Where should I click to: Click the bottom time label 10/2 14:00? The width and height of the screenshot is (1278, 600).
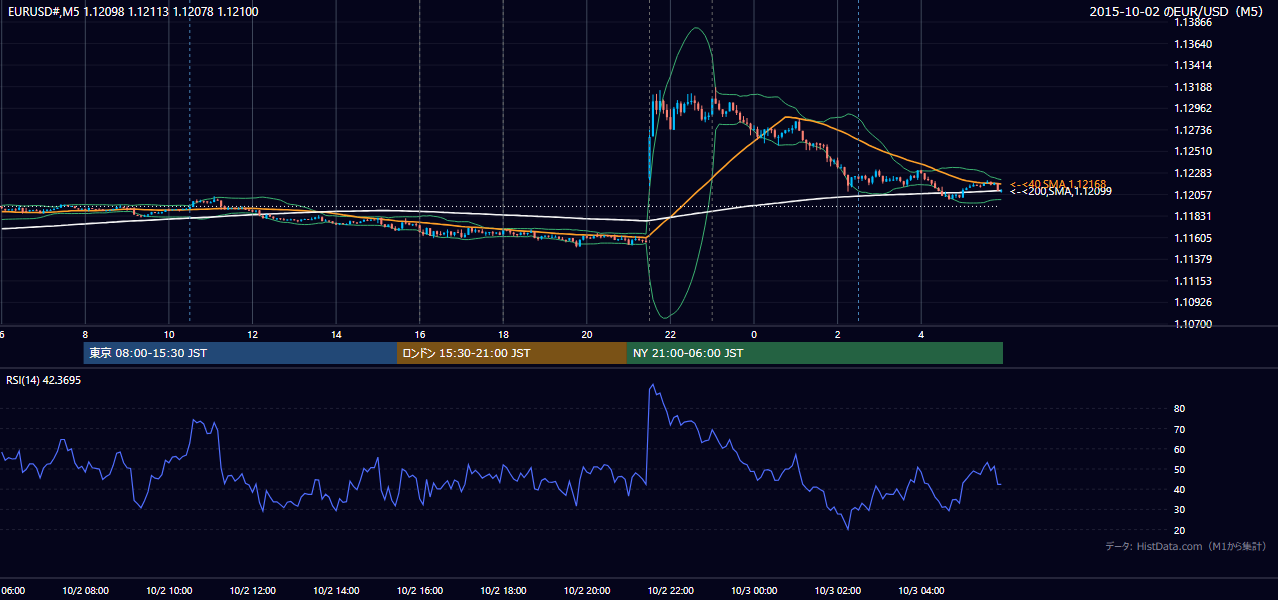pos(336,590)
